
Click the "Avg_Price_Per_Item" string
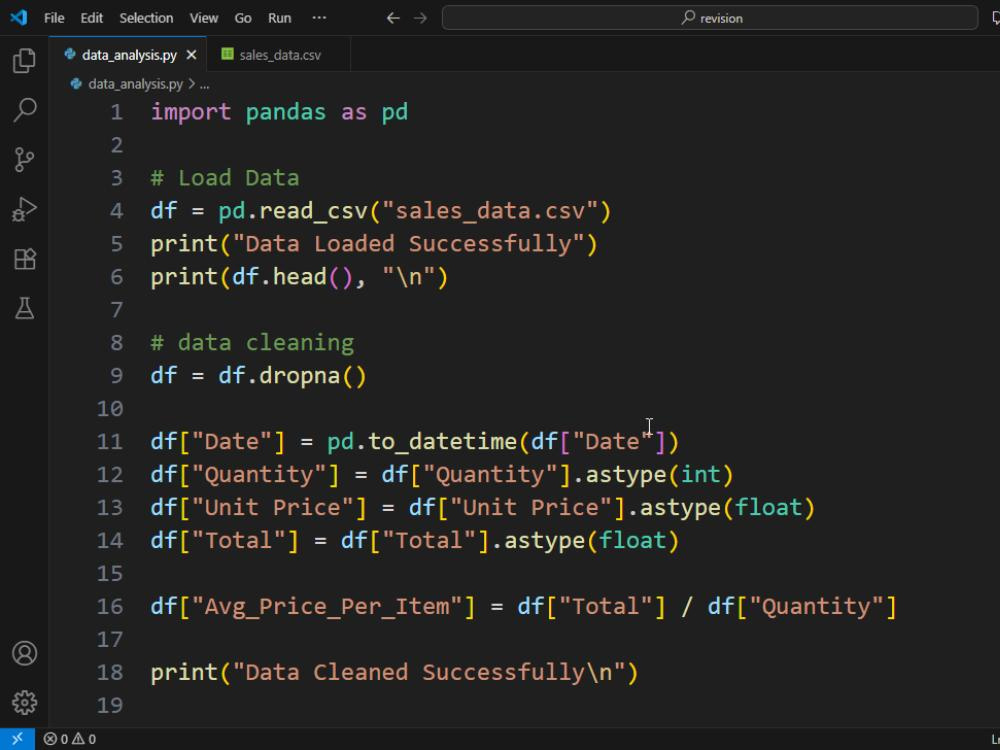point(327,606)
